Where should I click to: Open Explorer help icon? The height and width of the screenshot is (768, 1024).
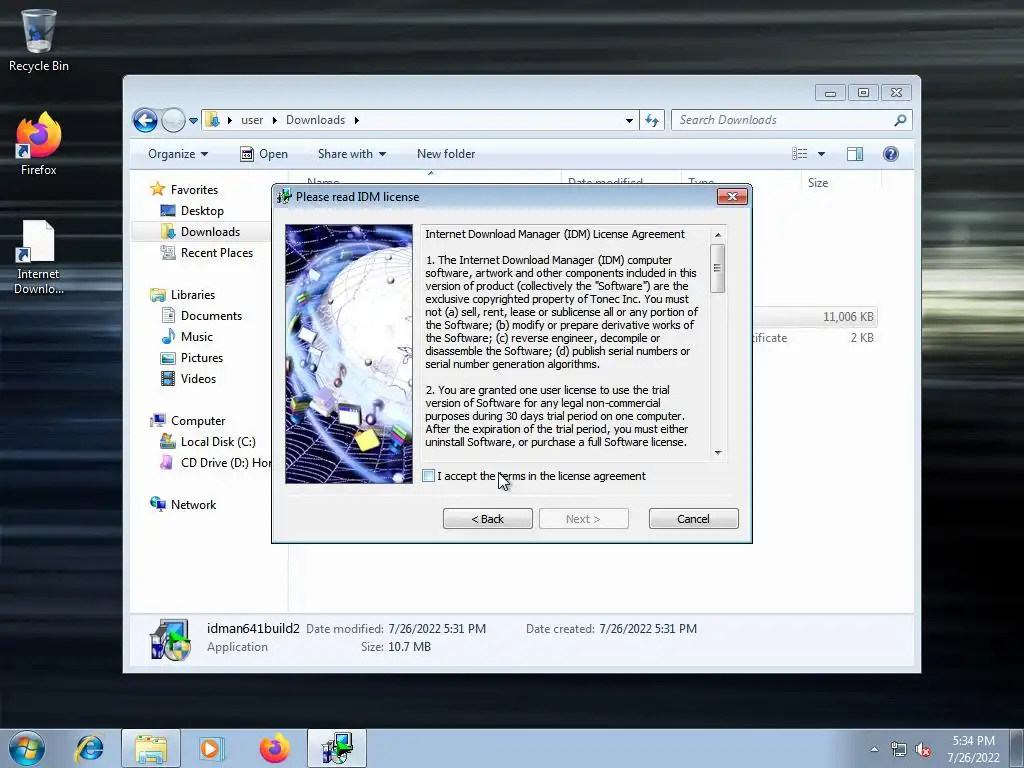tap(891, 154)
